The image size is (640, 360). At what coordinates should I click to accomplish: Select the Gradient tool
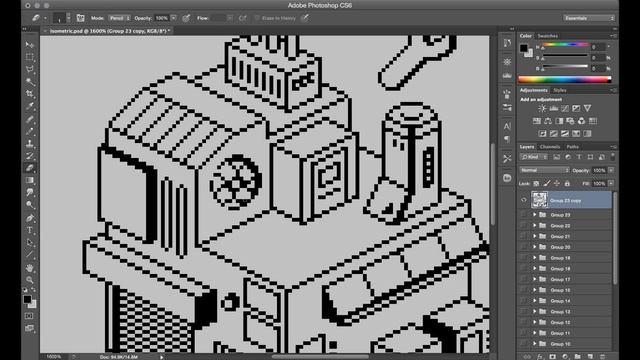pos(29,180)
